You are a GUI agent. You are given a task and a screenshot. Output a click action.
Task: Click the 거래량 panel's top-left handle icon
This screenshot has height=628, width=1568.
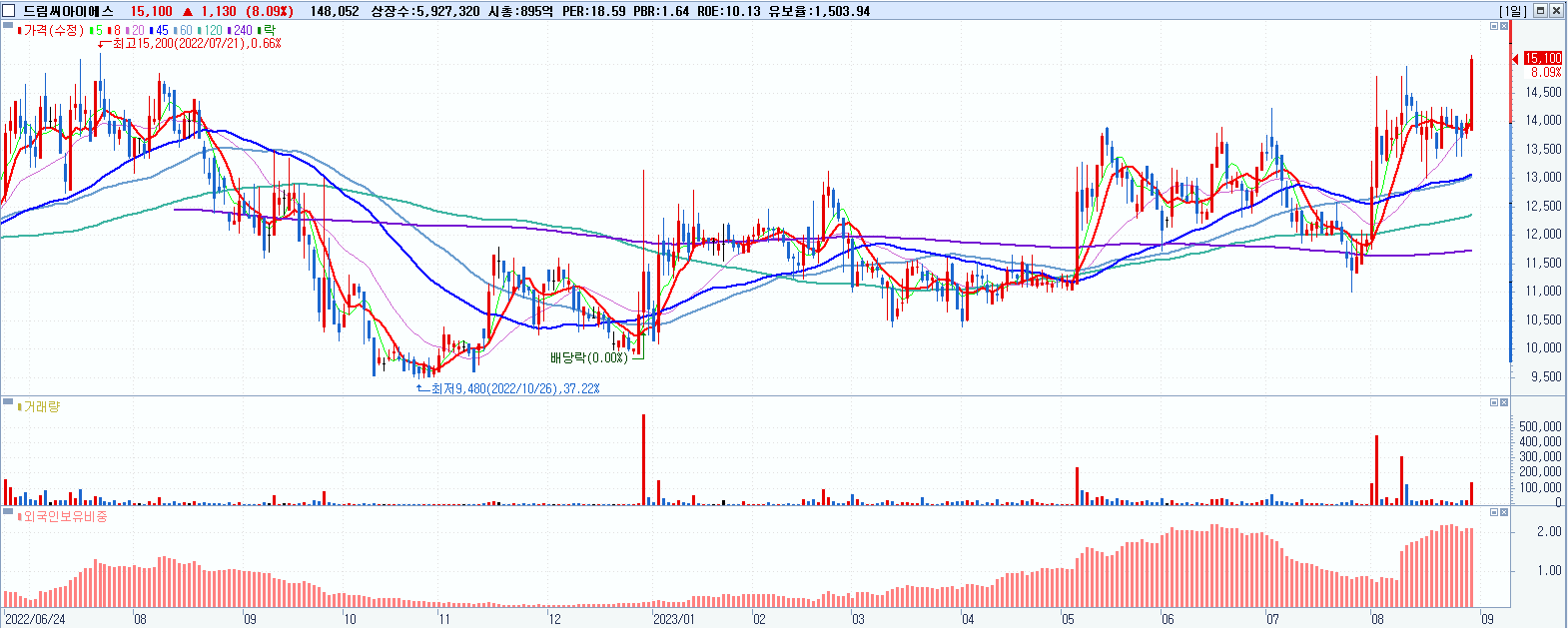[8, 403]
